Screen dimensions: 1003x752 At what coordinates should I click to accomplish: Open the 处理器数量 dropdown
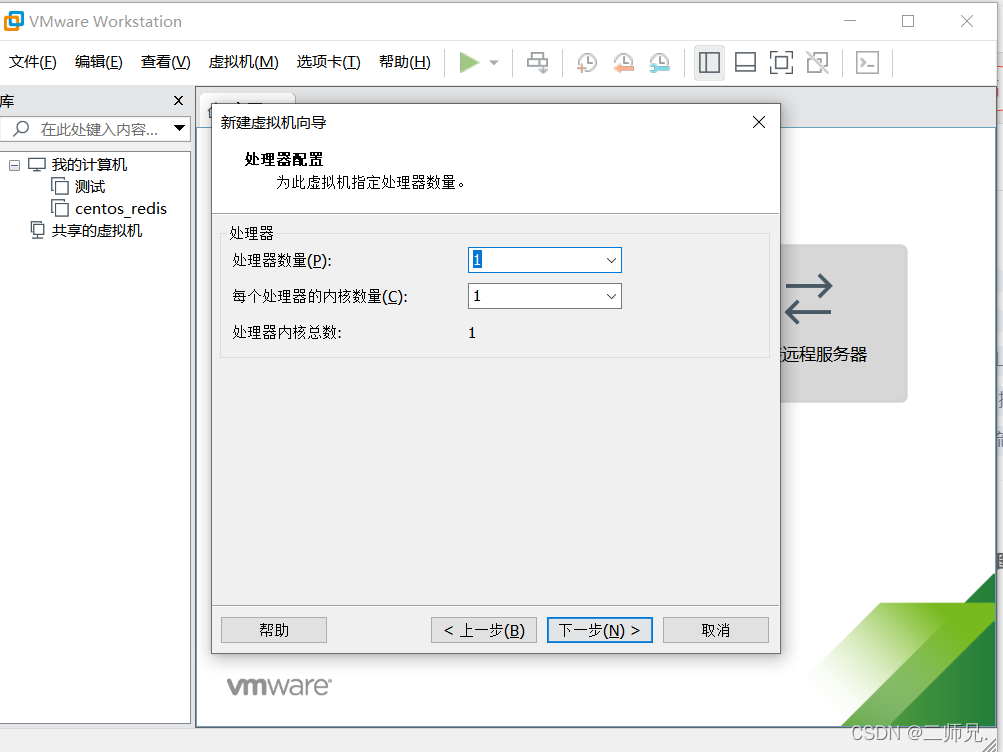tap(611, 259)
